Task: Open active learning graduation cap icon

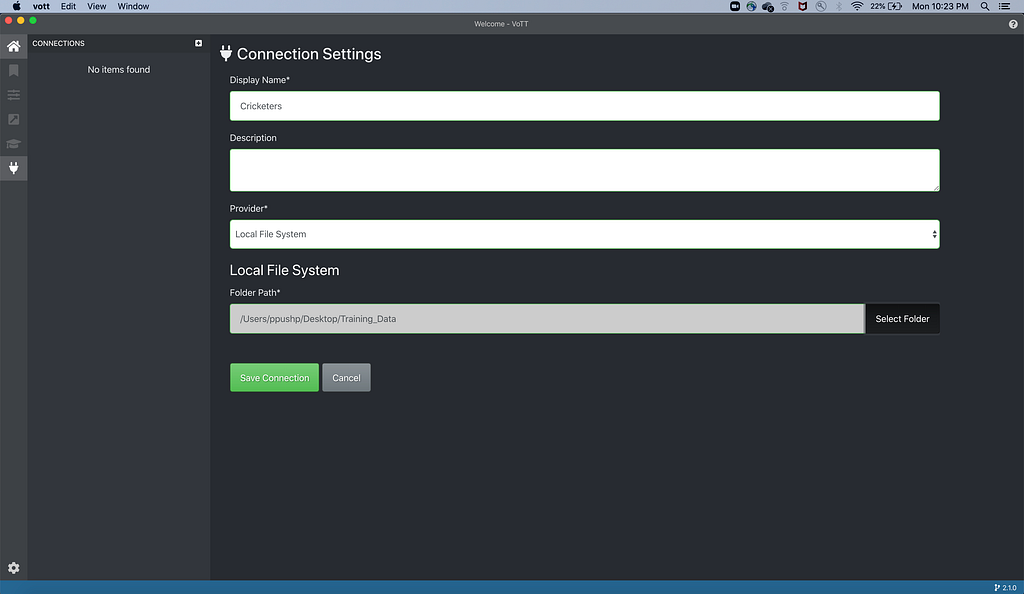Action: click(14, 144)
